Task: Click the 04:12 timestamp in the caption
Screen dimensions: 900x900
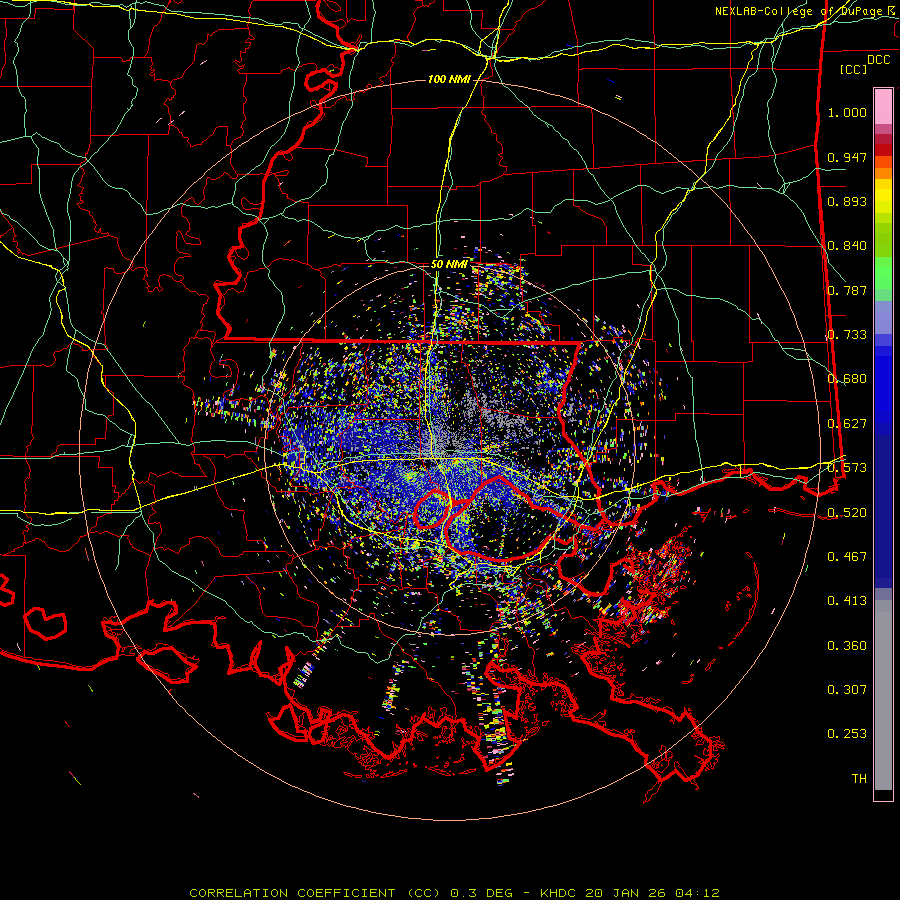Action: click(x=698, y=893)
